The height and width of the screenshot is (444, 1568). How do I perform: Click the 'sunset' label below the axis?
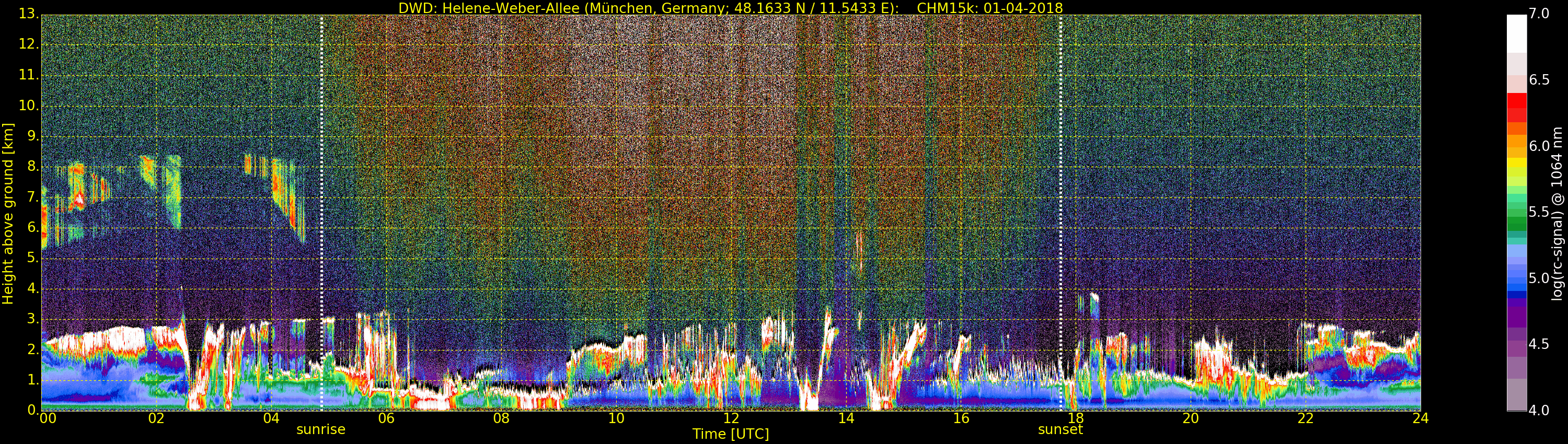click(x=1060, y=429)
